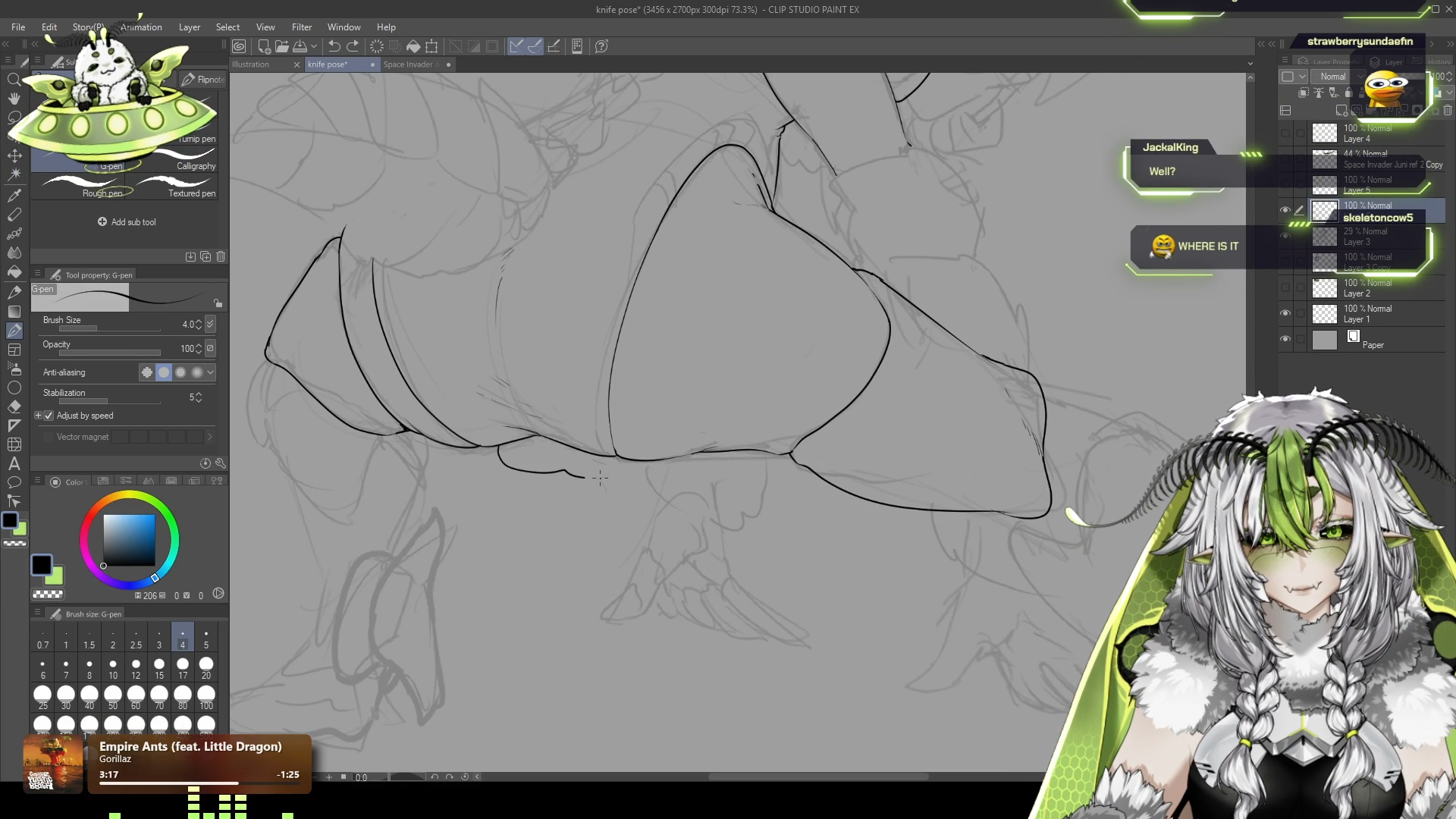Select the Move layer tool

pos(14,155)
